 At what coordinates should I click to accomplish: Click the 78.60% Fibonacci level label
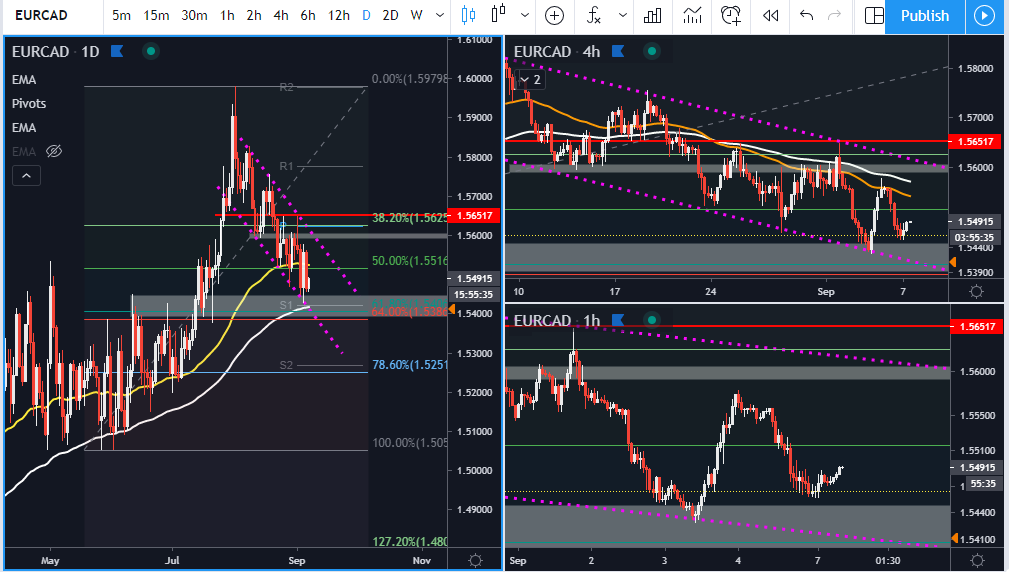coord(409,365)
